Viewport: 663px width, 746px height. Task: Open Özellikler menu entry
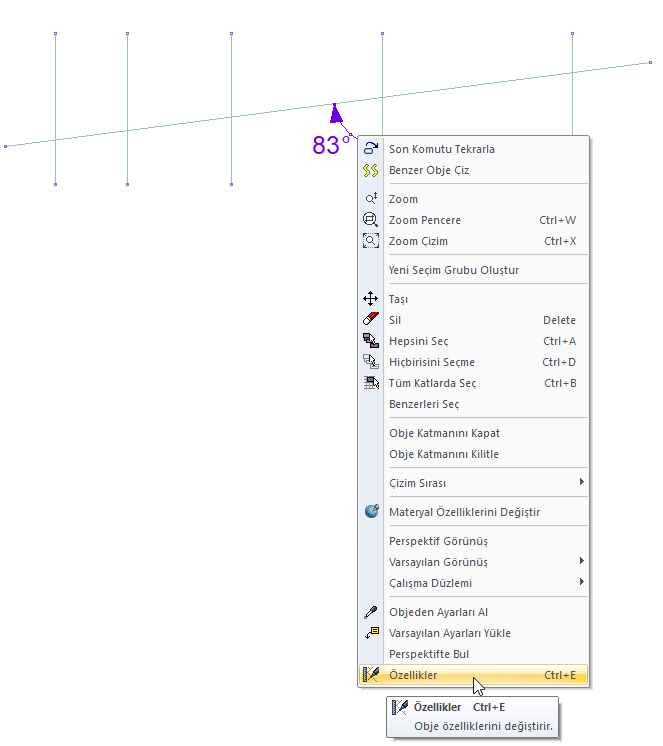coord(473,675)
